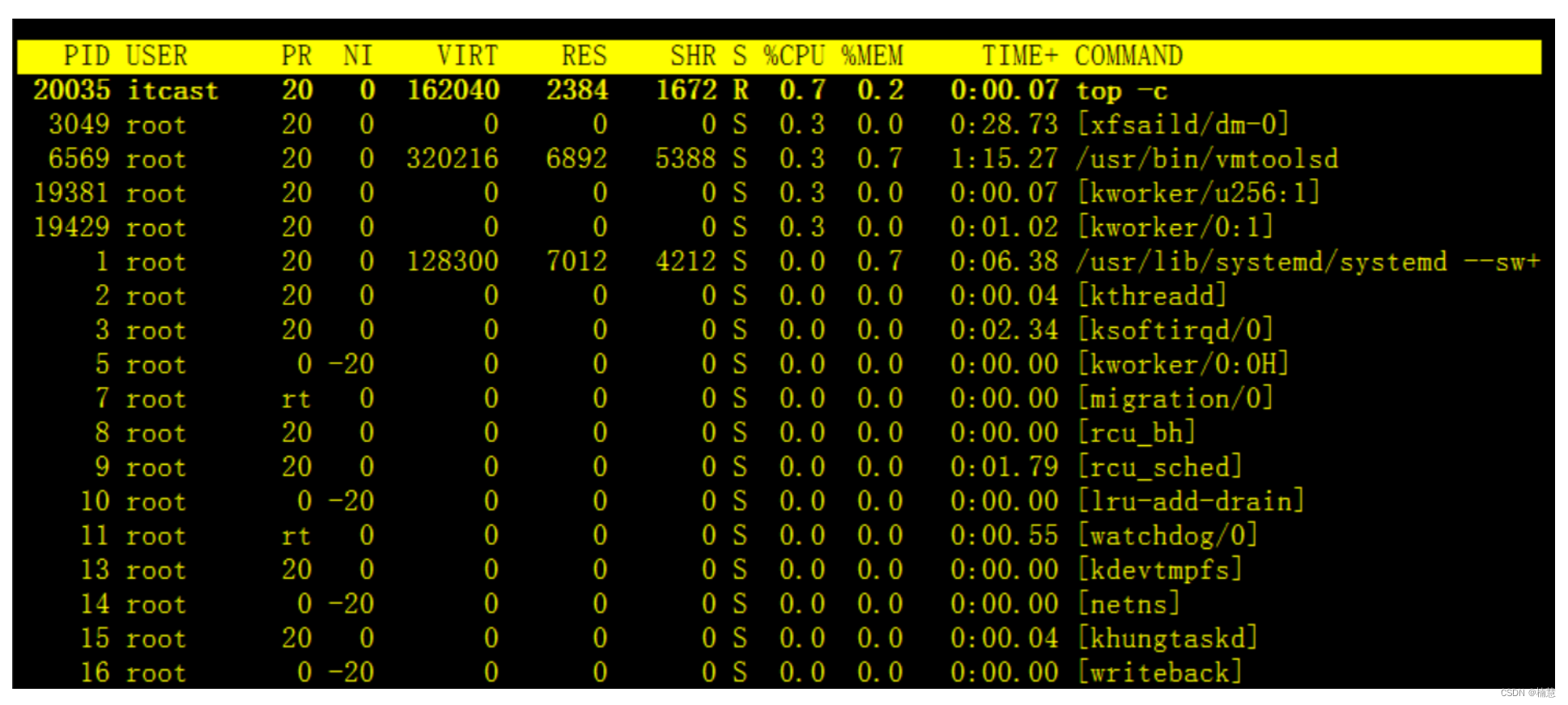1568x705 pixels.
Task: Click the 'top -c' command entry
Action: coord(1121,90)
